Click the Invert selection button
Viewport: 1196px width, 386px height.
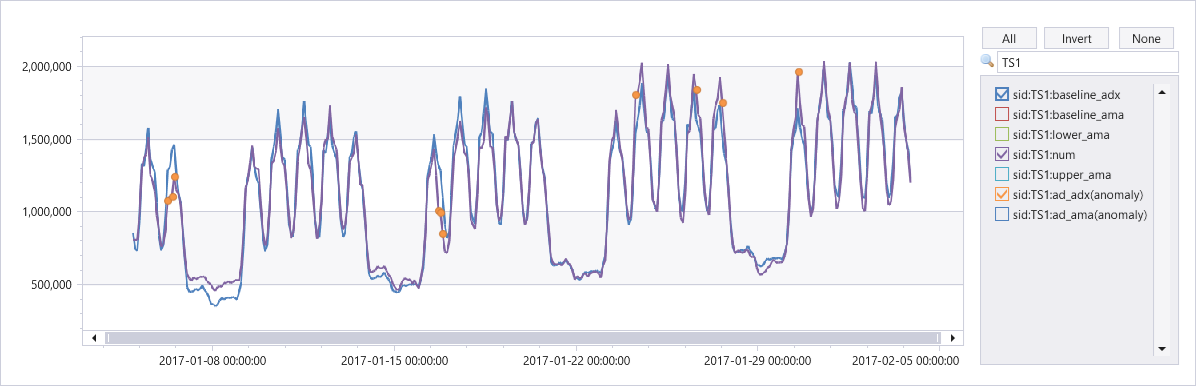click(1077, 38)
